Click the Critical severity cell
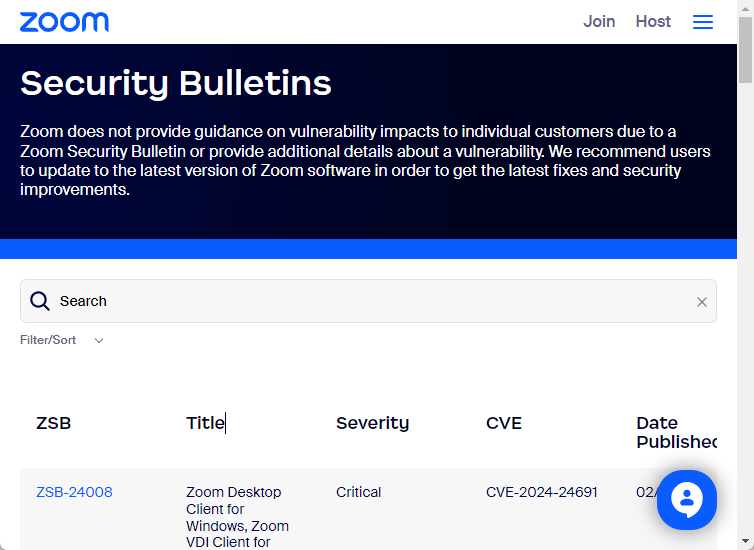The width and height of the screenshot is (754, 550). [x=359, y=492]
